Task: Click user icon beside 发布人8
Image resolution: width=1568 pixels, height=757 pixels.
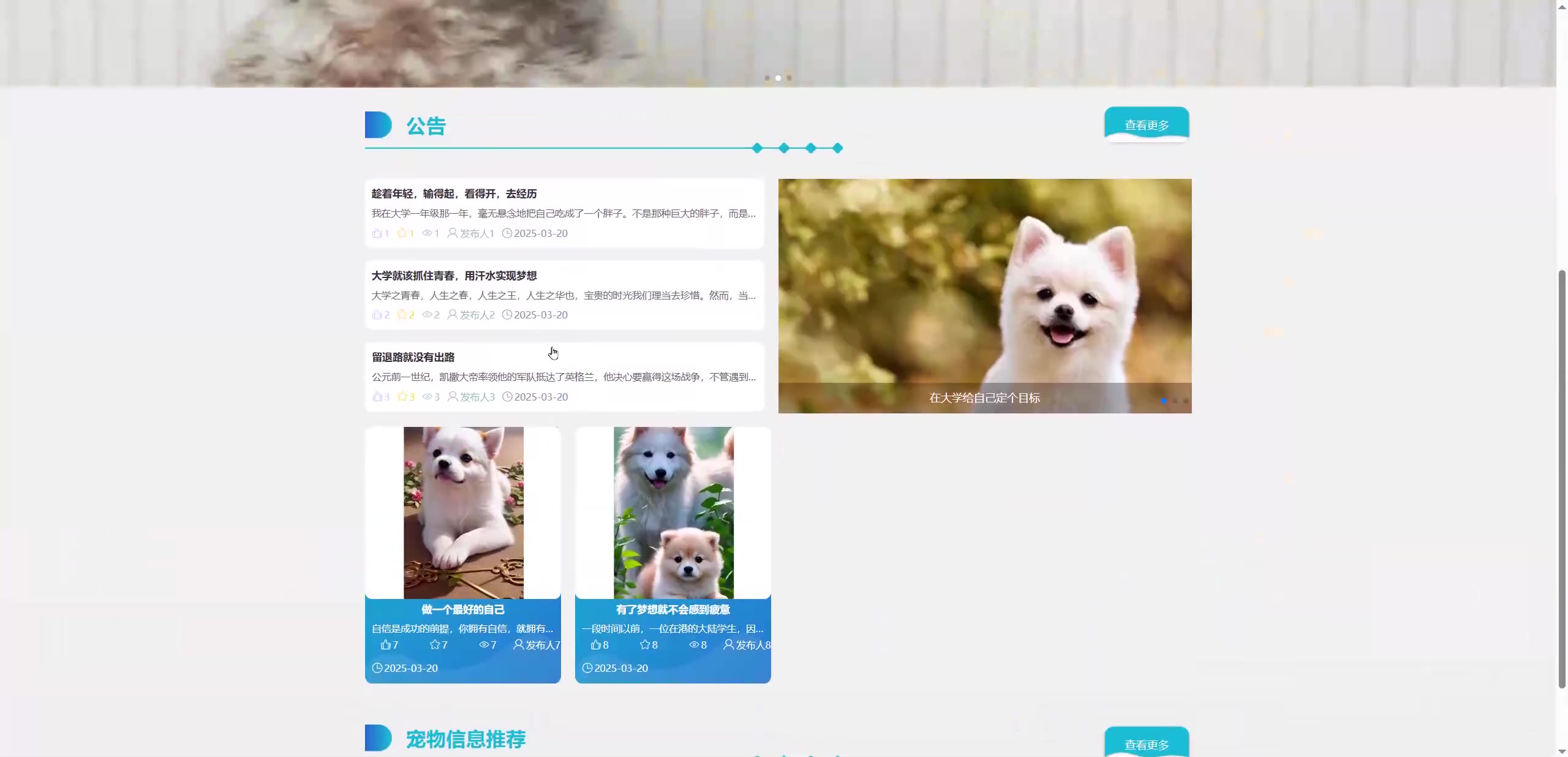Action: (728, 645)
